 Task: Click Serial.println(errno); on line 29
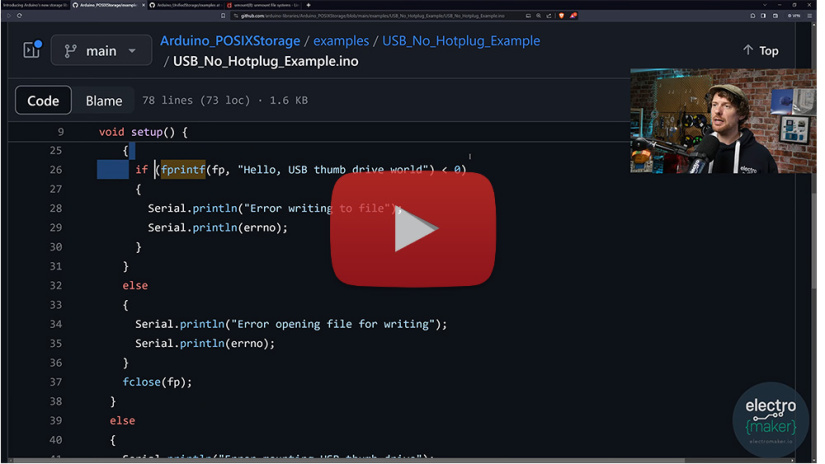point(218,228)
